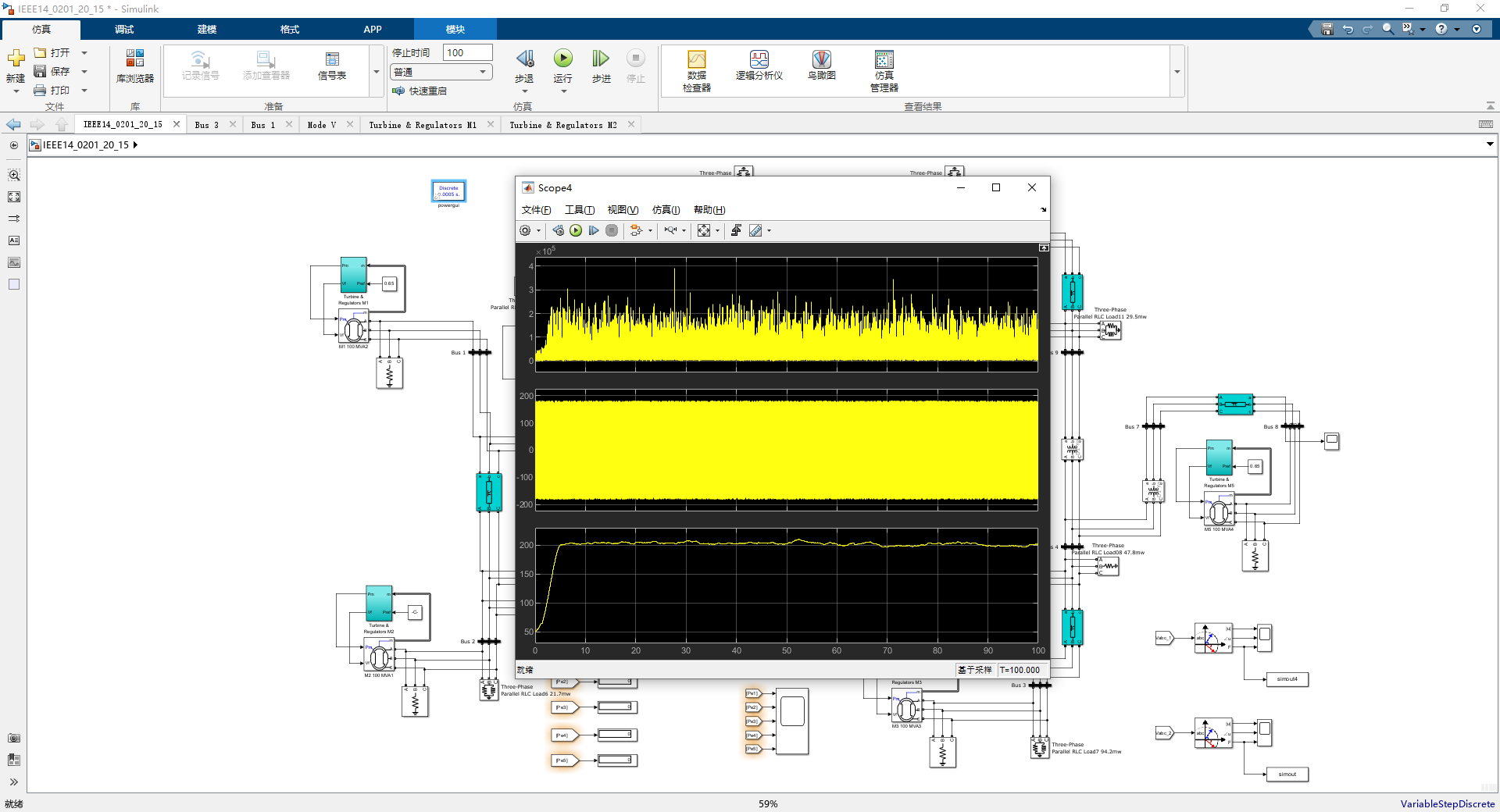Click the Help question mark icon
1500x812 pixels.
1441,29
